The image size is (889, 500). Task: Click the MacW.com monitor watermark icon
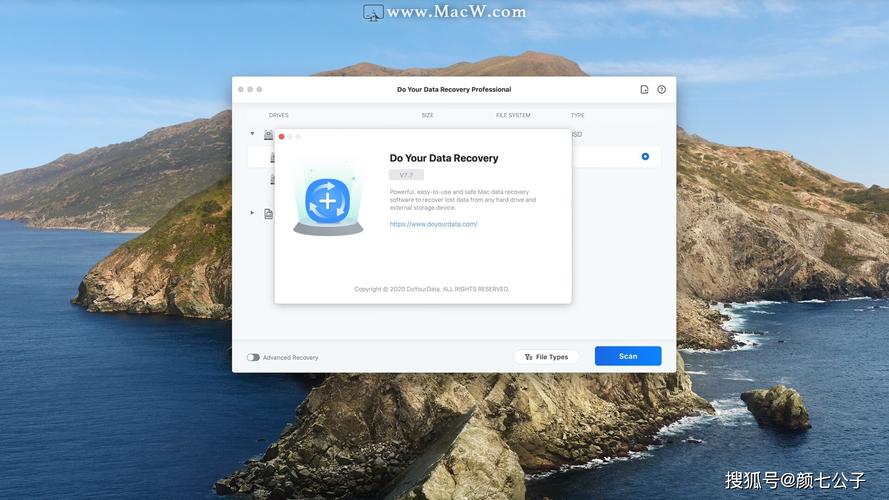tap(373, 13)
